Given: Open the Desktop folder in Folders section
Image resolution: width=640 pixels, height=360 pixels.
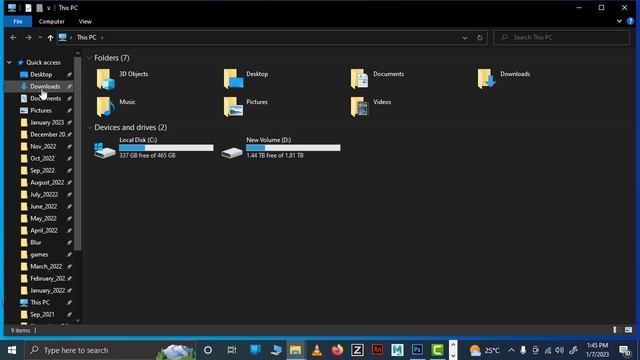Looking at the screenshot, I should coord(246,78).
